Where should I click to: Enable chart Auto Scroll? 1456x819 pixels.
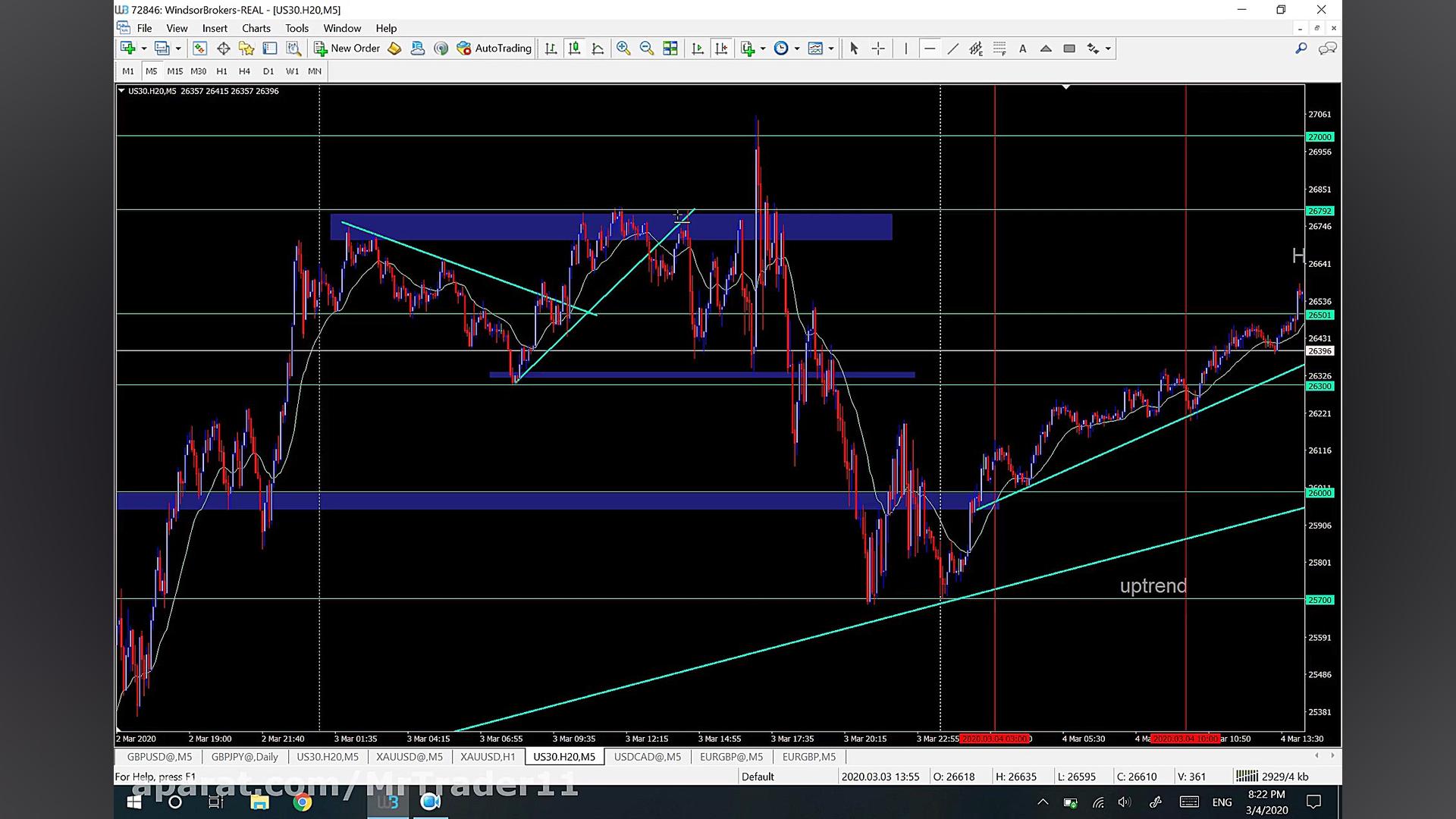[x=698, y=49]
